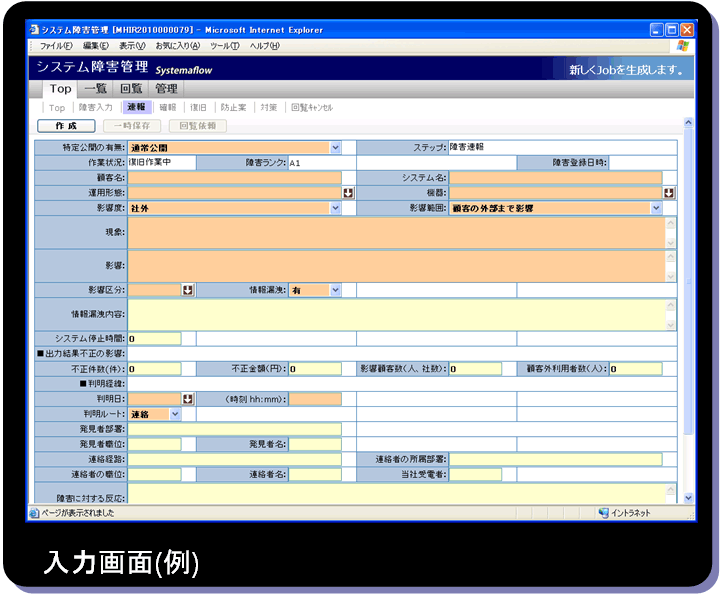
Task: Switch to the Top main tab
Action: point(60,89)
